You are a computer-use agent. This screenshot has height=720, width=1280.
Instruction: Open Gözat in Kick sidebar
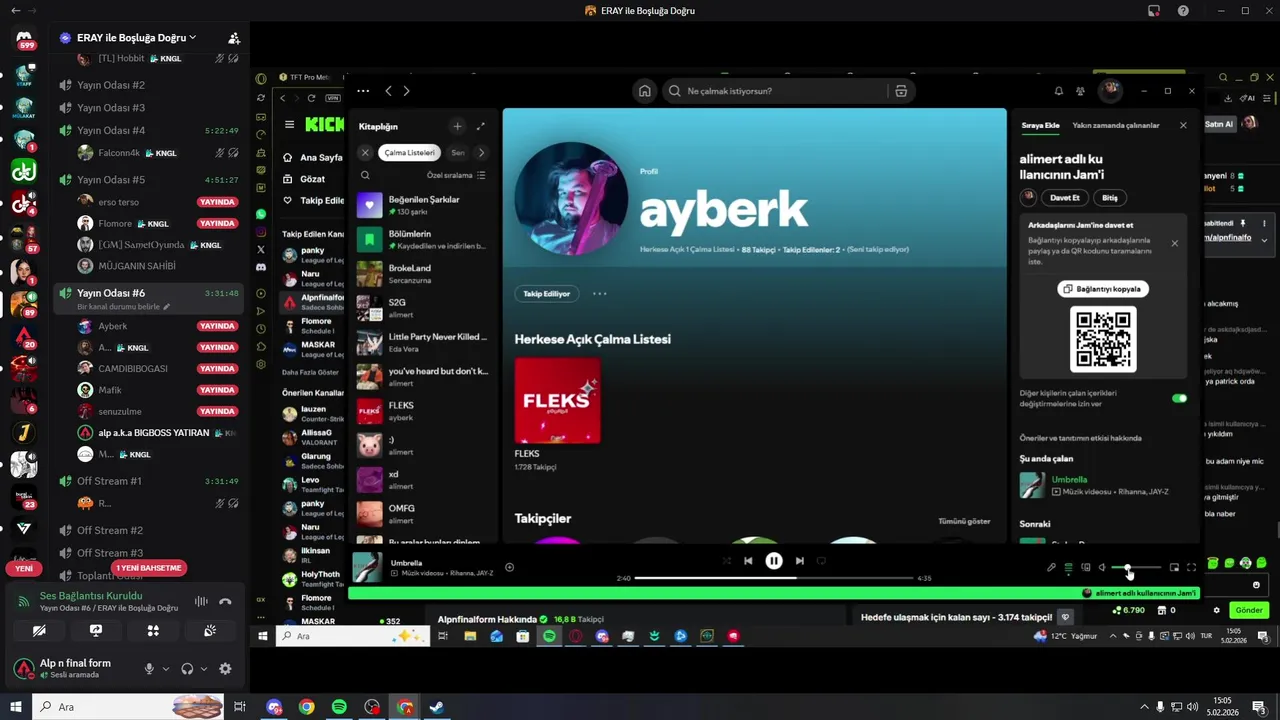[304, 179]
